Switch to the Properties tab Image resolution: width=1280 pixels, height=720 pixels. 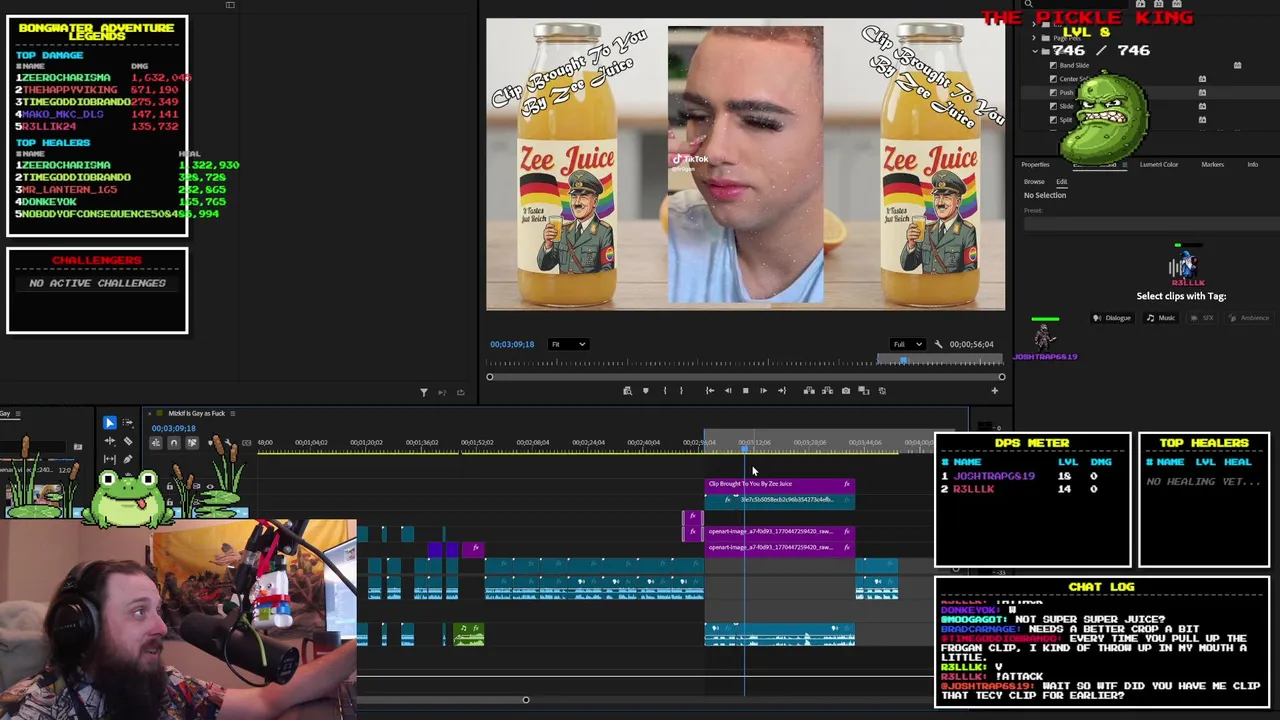(x=1035, y=165)
